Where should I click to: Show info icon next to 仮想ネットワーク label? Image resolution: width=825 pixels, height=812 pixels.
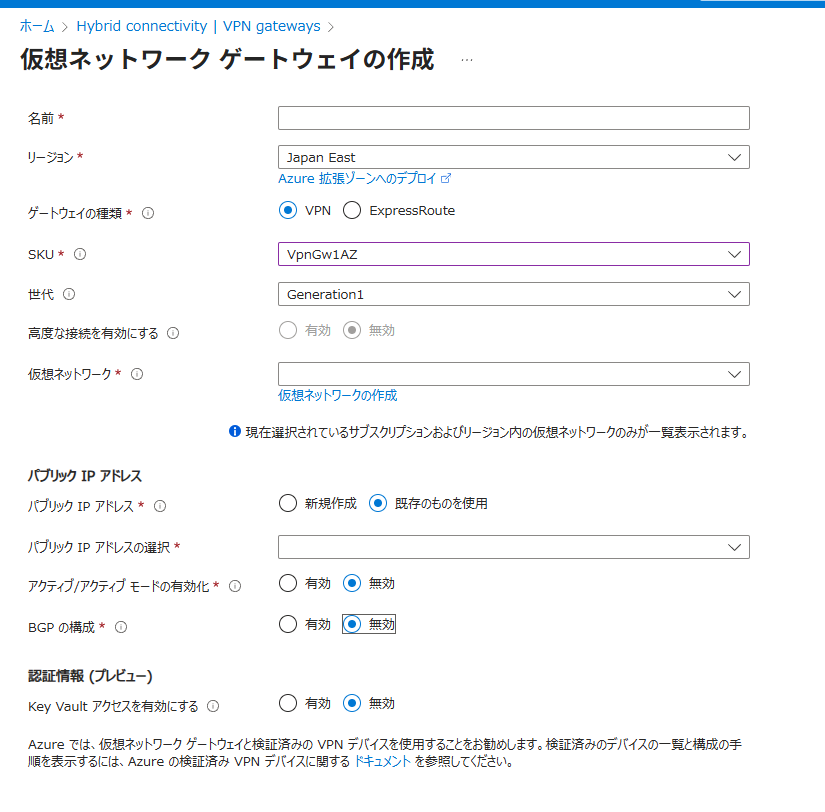click(x=137, y=374)
